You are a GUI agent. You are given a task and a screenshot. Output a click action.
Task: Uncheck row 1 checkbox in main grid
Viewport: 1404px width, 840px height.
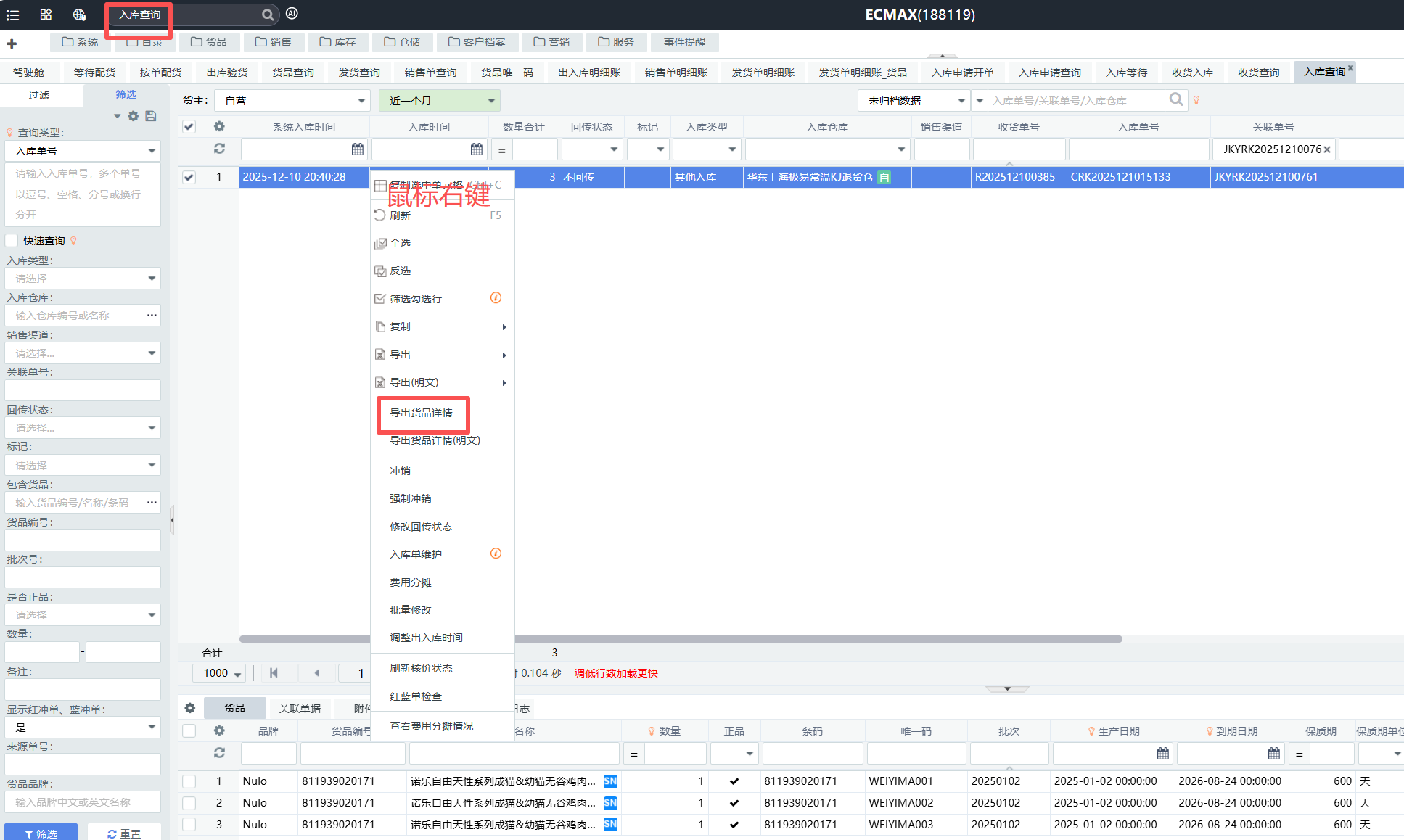[x=189, y=177]
